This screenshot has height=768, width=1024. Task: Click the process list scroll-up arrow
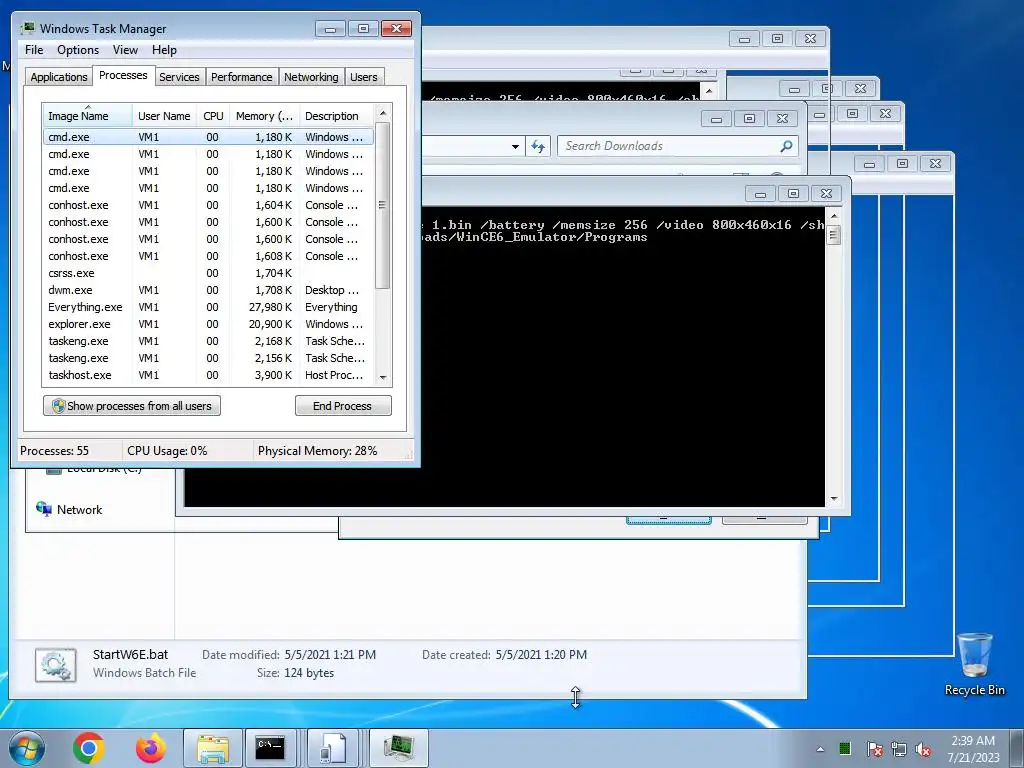[383, 113]
